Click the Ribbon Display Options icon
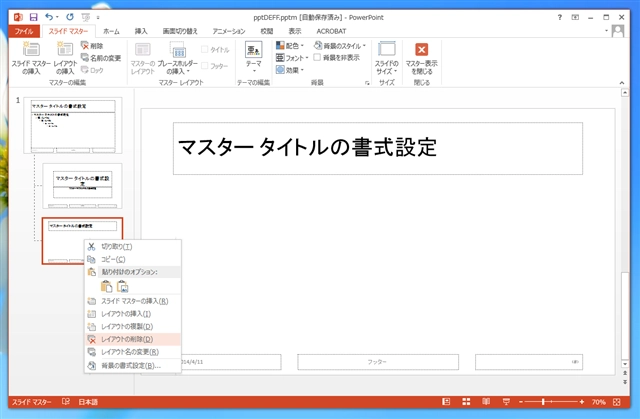Image resolution: width=640 pixels, height=419 pixels. pos(575,17)
